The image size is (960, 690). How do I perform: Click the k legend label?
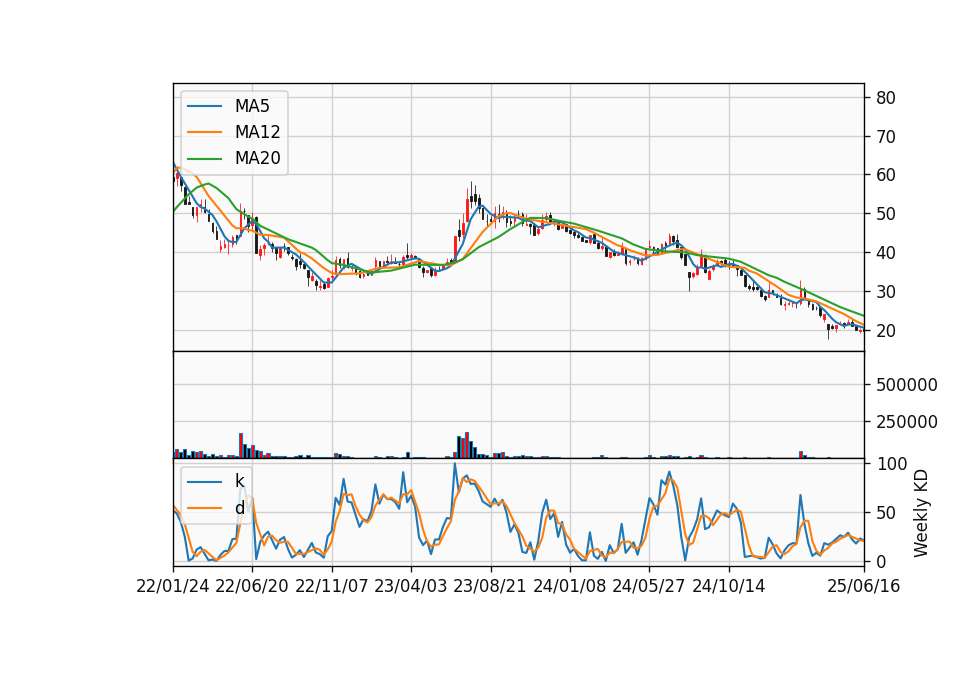(239, 481)
